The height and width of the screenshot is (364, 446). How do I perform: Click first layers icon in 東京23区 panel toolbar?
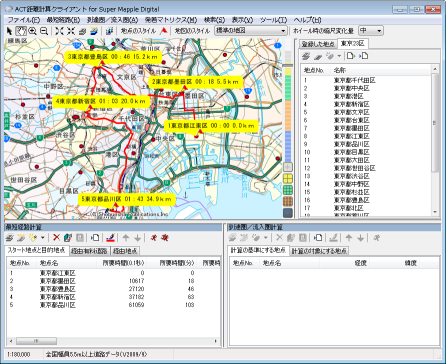coord(306,56)
